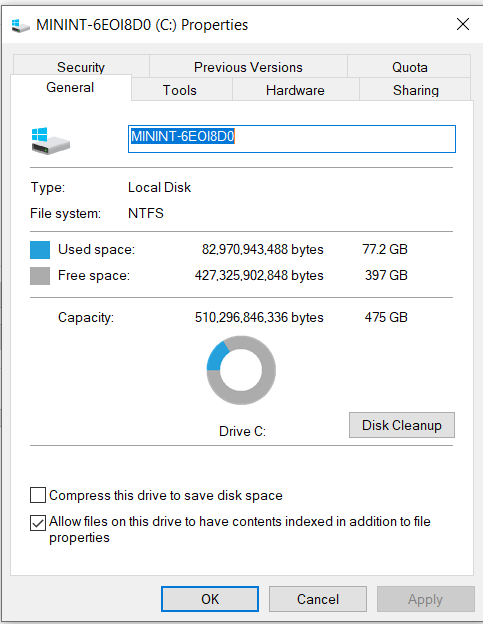Open the Previous Versions tab
Viewport: 483px width, 624px height.
tap(248, 66)
